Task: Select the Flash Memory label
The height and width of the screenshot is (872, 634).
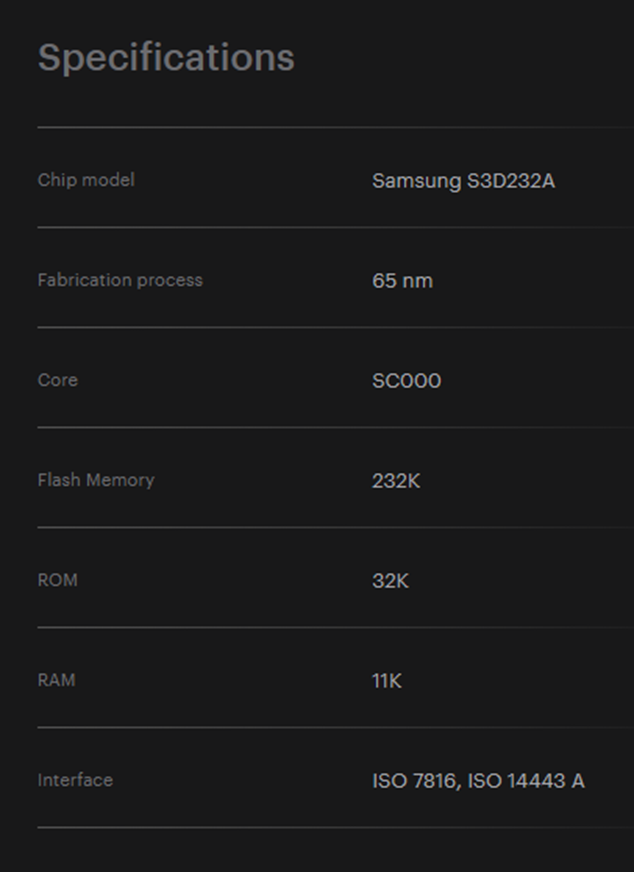Action: coord(96,480)
